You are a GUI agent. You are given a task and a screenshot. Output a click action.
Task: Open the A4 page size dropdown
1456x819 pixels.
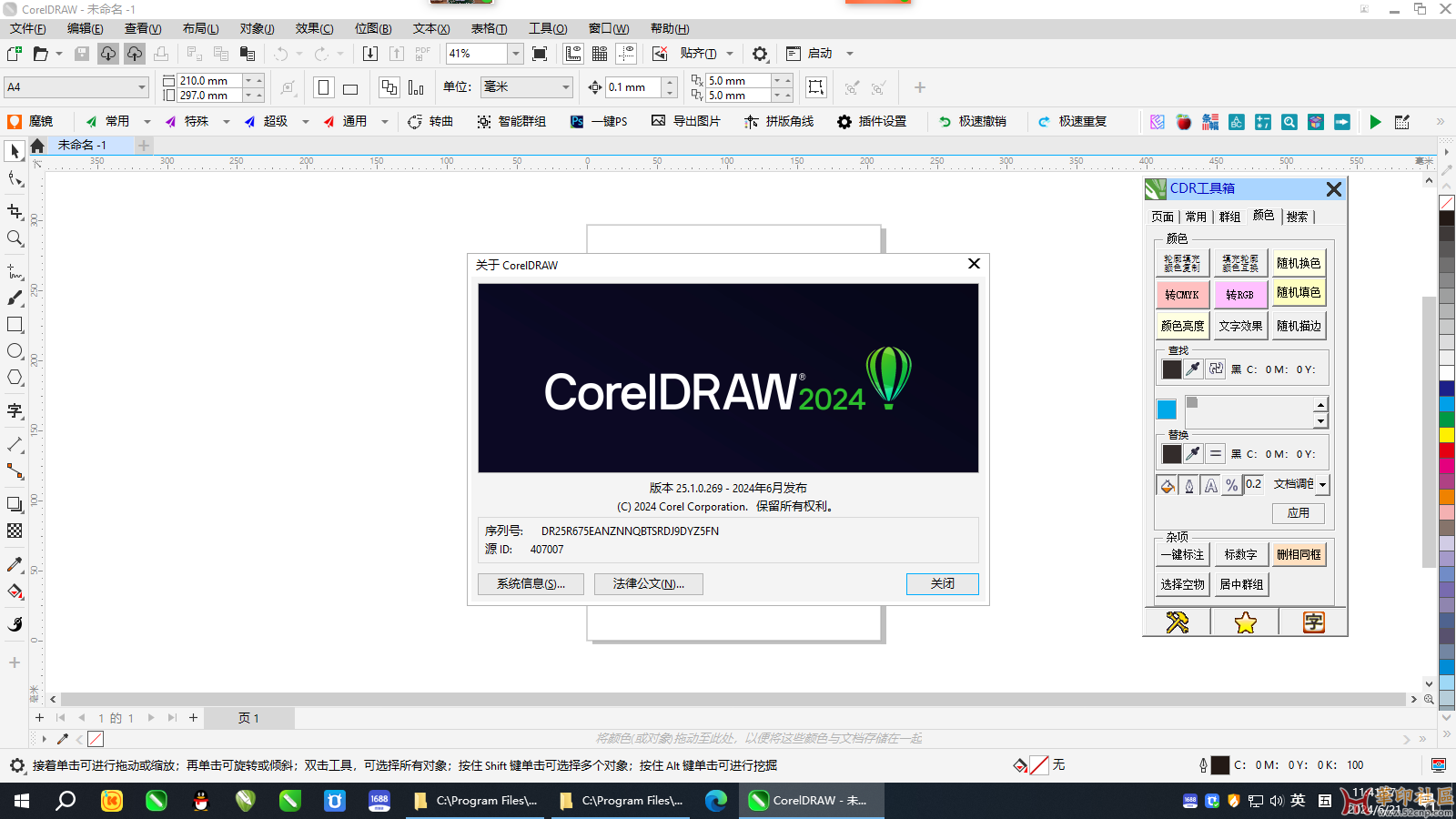pyautogui.click(x=141, y=87)
